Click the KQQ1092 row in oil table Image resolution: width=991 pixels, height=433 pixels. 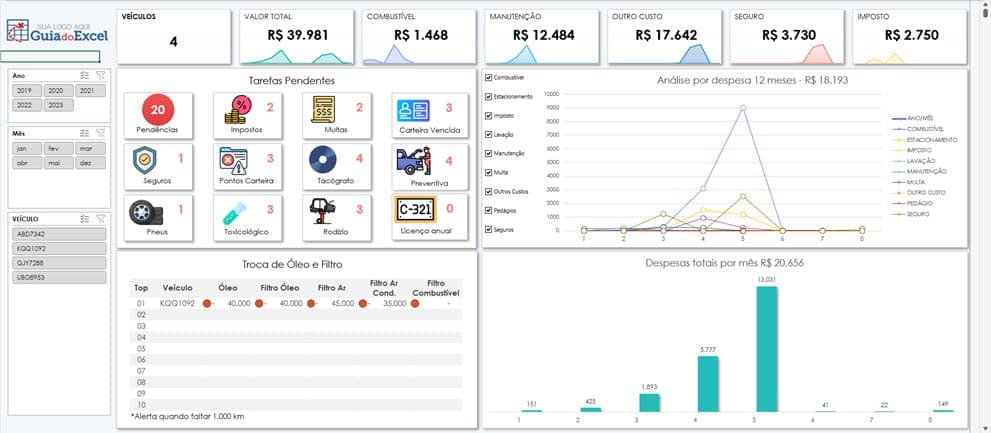[x=296, y=303]
